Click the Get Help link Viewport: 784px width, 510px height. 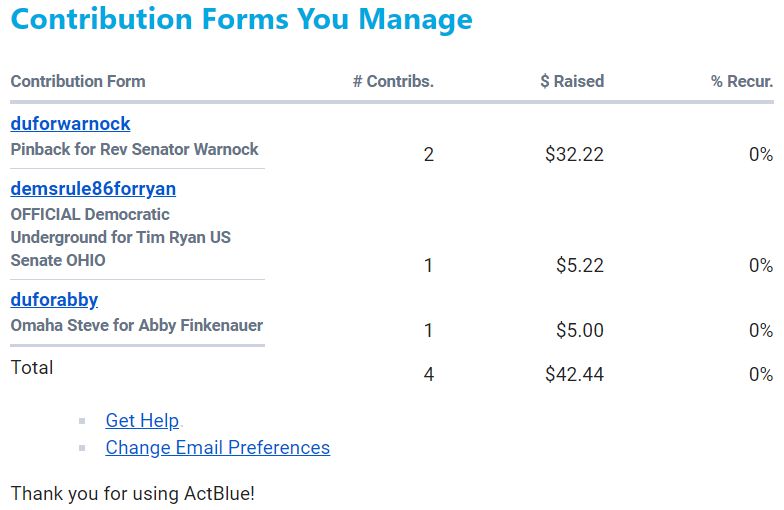tap(142, 421)
